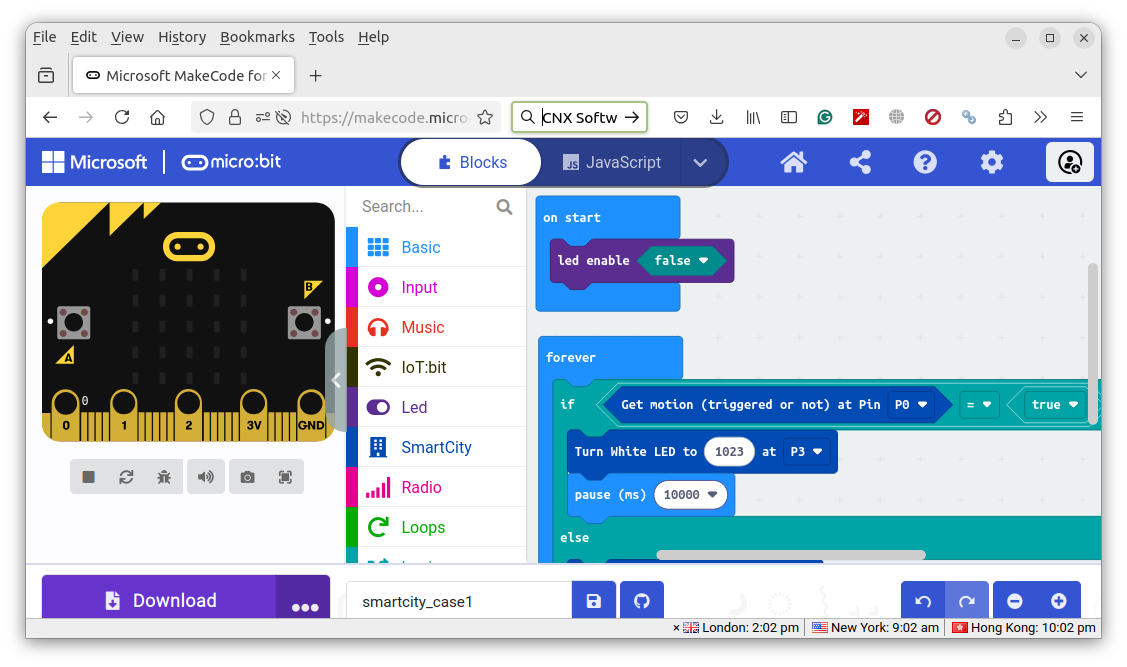The height and width of the screenshot is (667, 1127).
Task: Open the Tools menu
Action: (326, 37)
